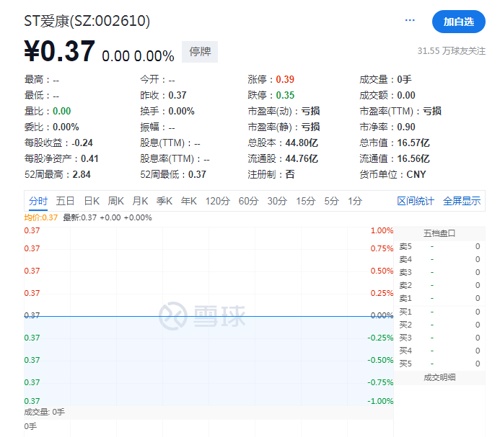Open the 周K chart tab
The height and width of the screenshot is (437, 500).
[x=116, y=201]
